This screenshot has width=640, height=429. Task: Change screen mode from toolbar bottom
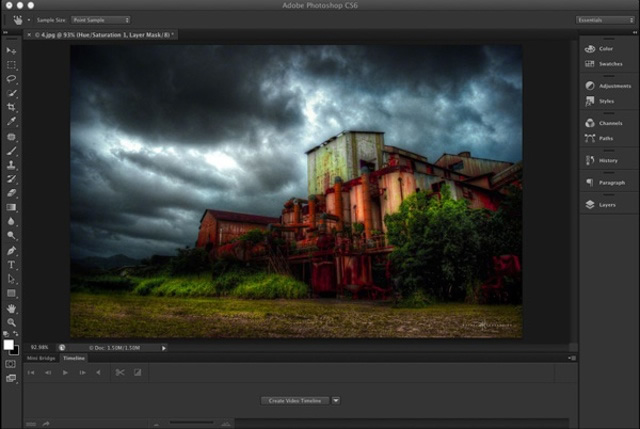[11, 378]
